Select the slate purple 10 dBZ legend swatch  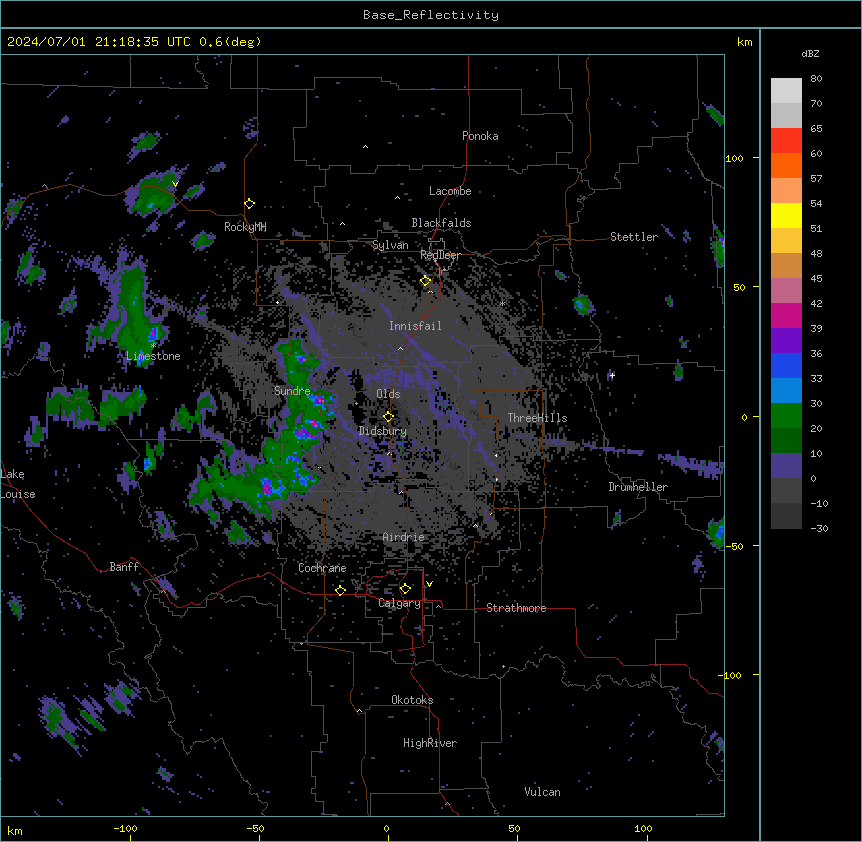tap(786, 466)
